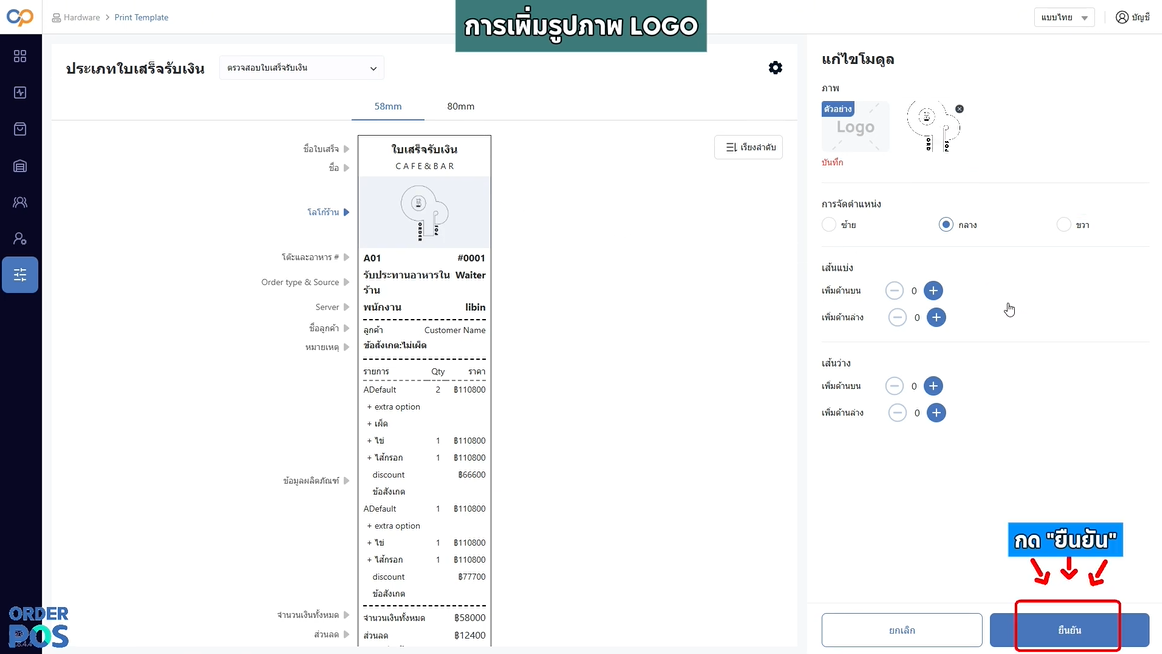Expand หมายเหตุ module arrow
Viewport: 1162px width, 654px height.
click(x=346, y=347)
